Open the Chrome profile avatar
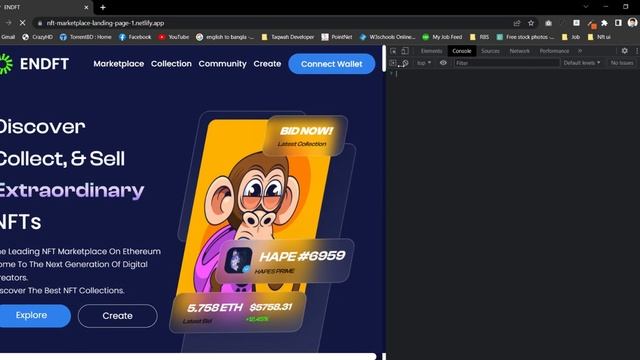640x360 pixels. pos(633,23)
